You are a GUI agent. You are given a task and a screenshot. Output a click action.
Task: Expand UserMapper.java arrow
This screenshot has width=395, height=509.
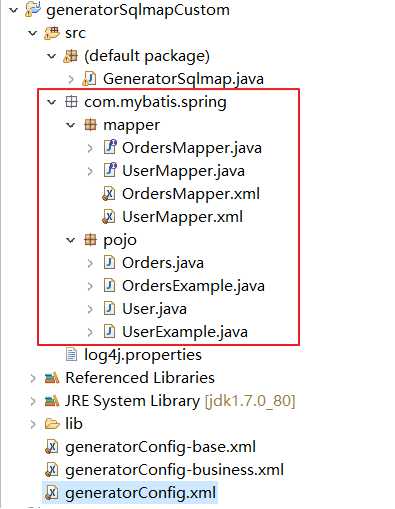pyautogui.click(x=90, y=171)
